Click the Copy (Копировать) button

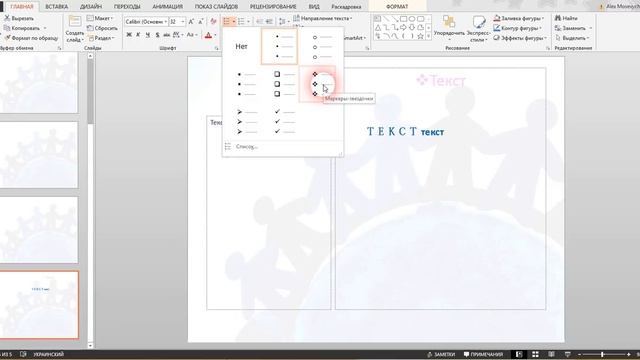pos(22,28)
